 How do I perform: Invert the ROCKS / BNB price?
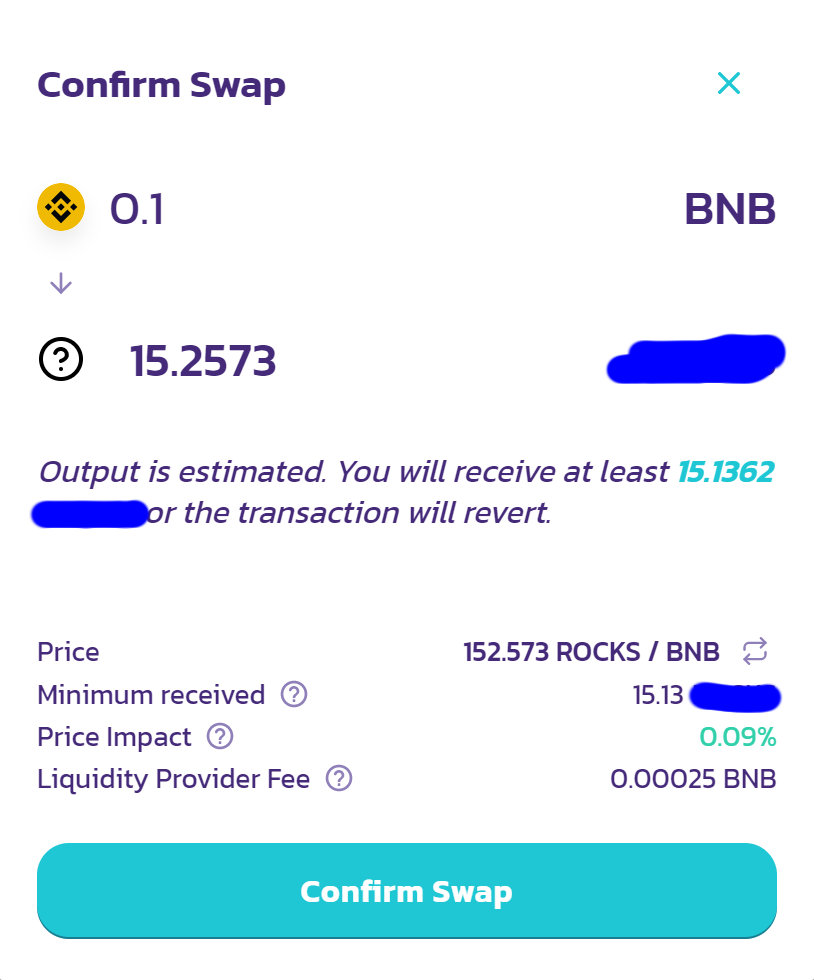[x=755, y=651]
